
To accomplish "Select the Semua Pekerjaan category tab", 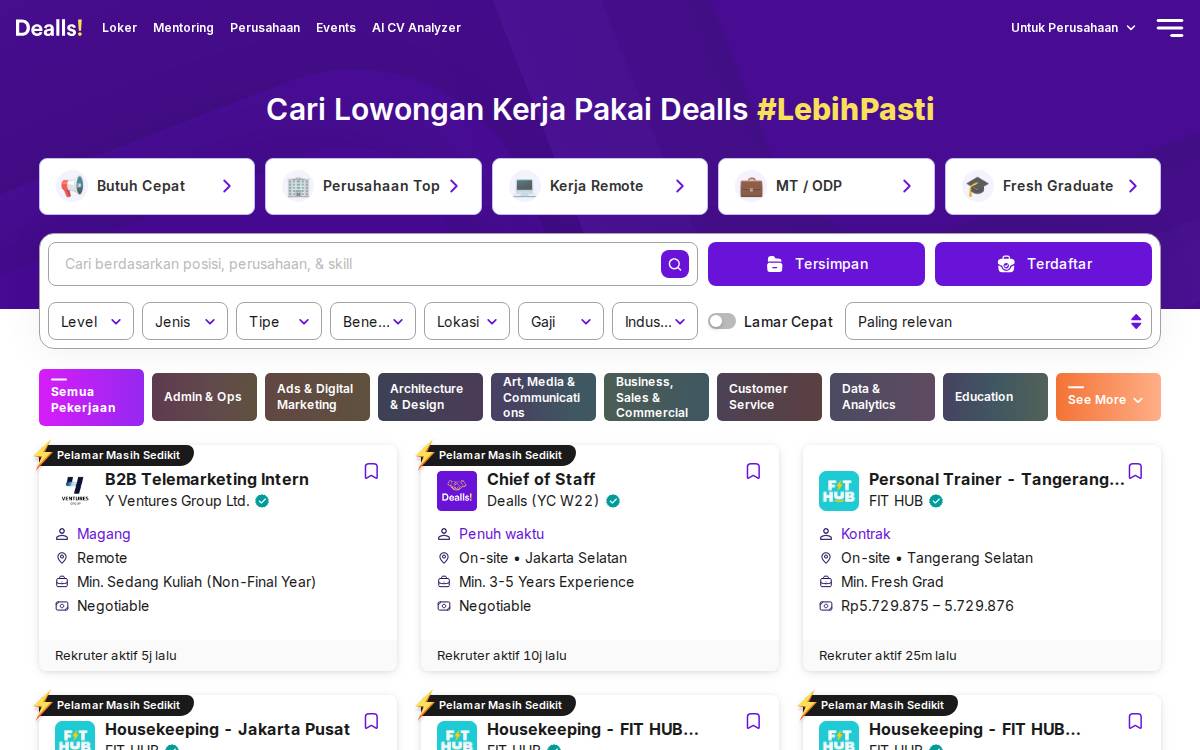I will (x=91, y=397).
